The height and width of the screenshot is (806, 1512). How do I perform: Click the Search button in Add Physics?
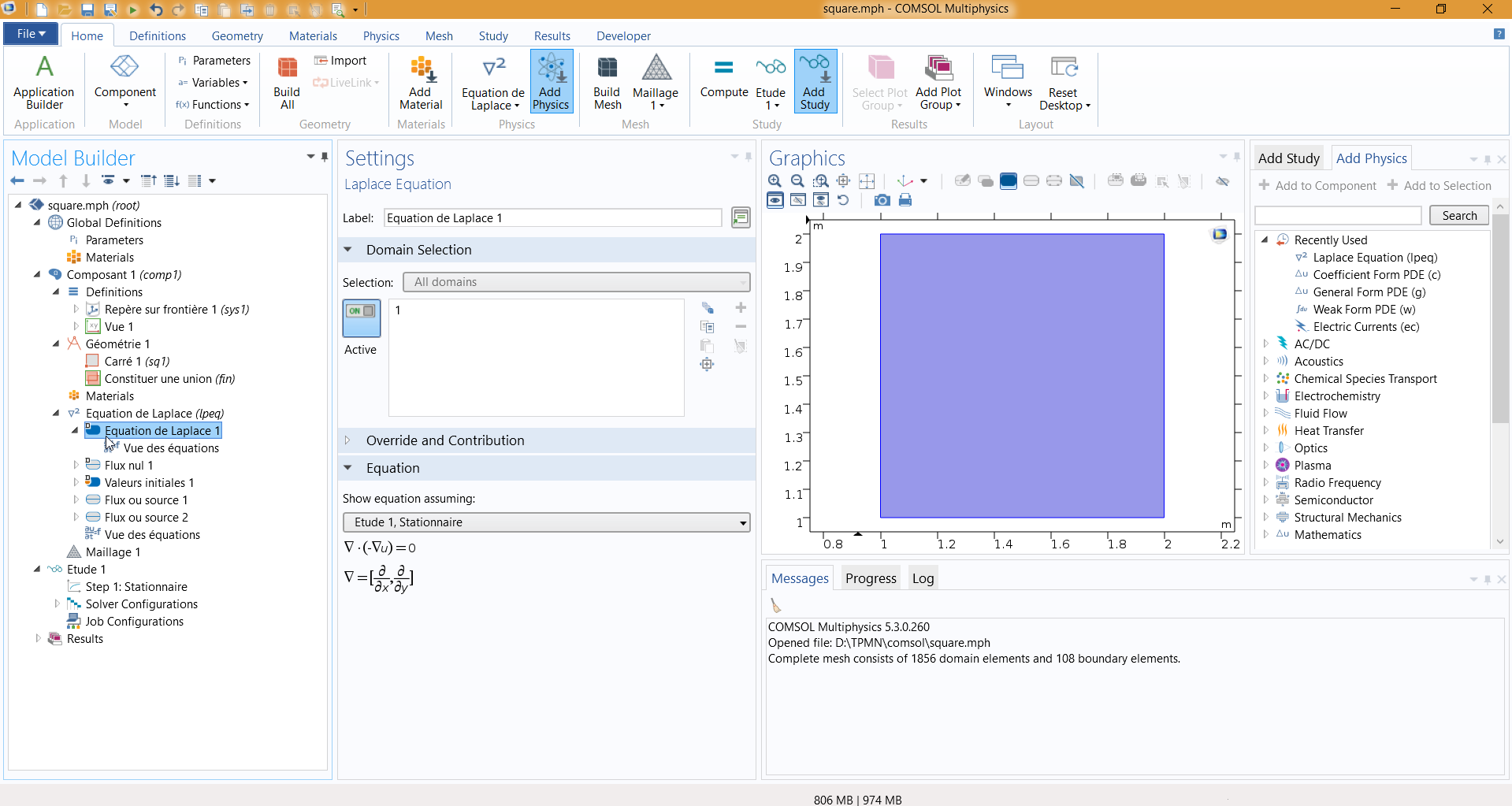(1458, 216)
